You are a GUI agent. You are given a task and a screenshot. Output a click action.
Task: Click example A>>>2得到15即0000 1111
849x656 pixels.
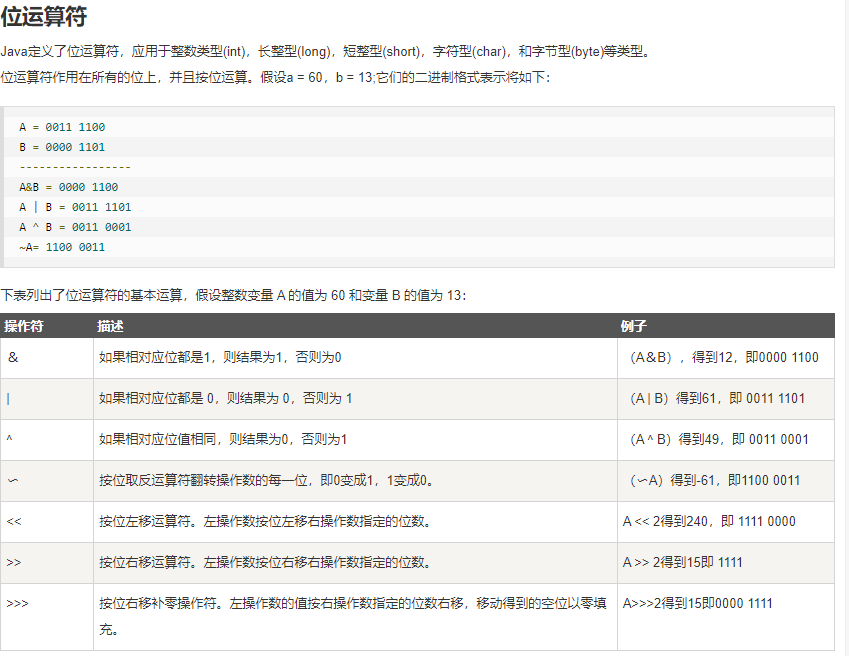698,603
